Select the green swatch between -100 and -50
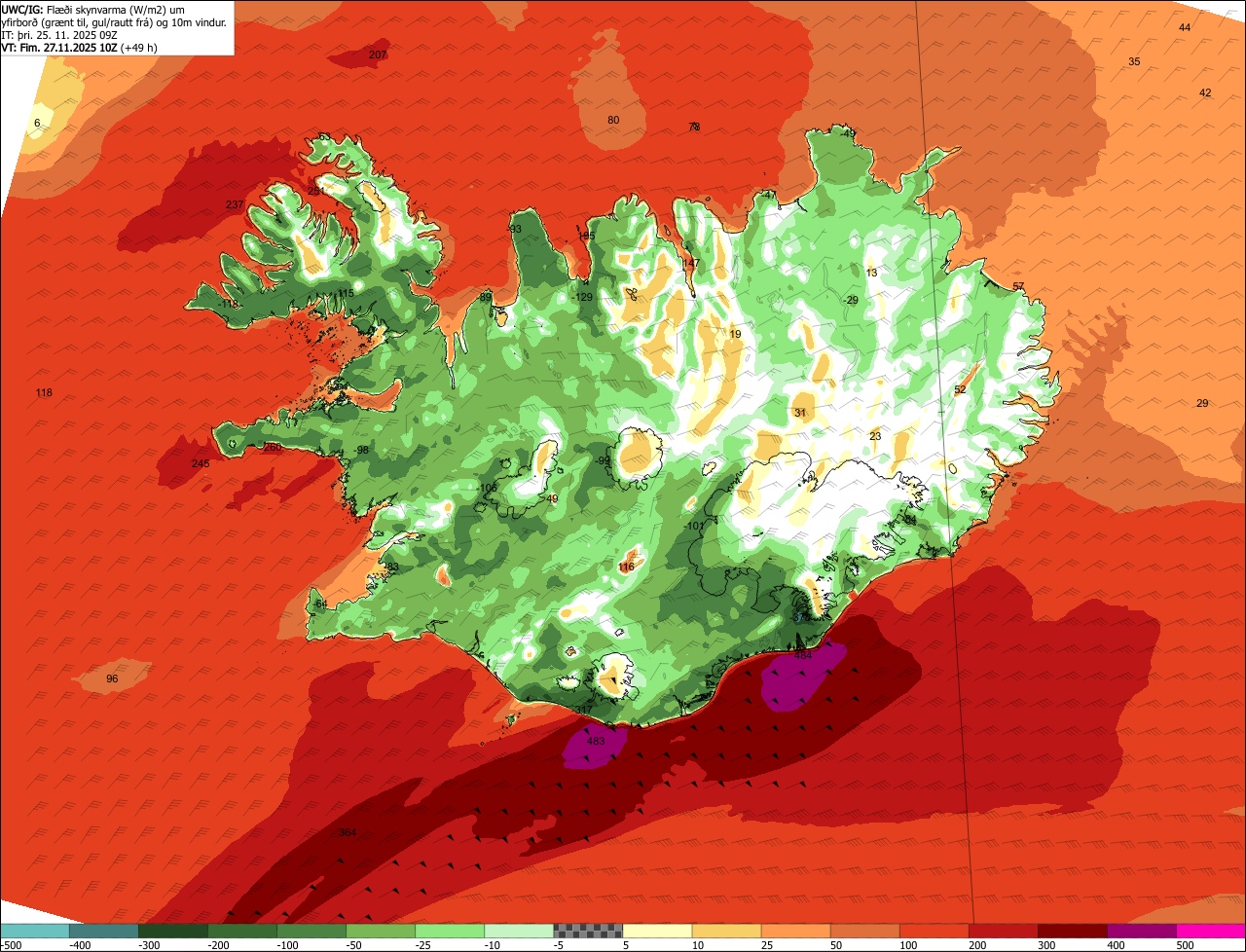Image resolution: width=1246 pixels, height=952 pixels. tap(312, 931)
